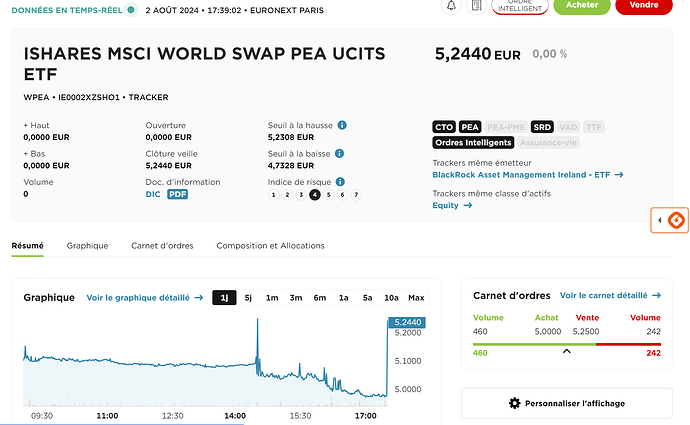Click the Seuil à la hausse value 5,2308 EUR
The width and height of the screenshot is (690, 425).
coord(291,137)
